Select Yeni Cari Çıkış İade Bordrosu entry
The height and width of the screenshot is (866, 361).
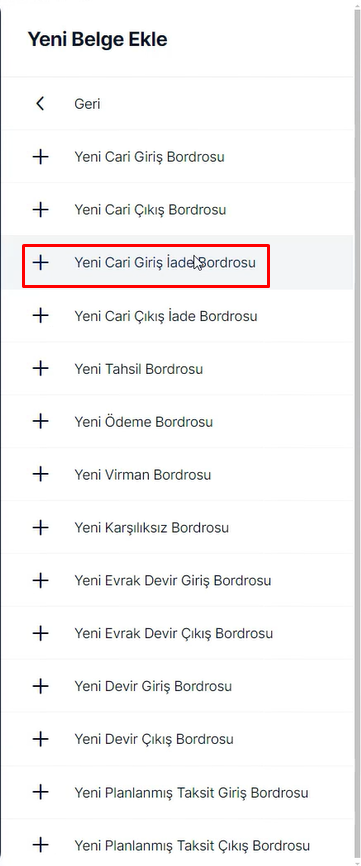(177, 316)
